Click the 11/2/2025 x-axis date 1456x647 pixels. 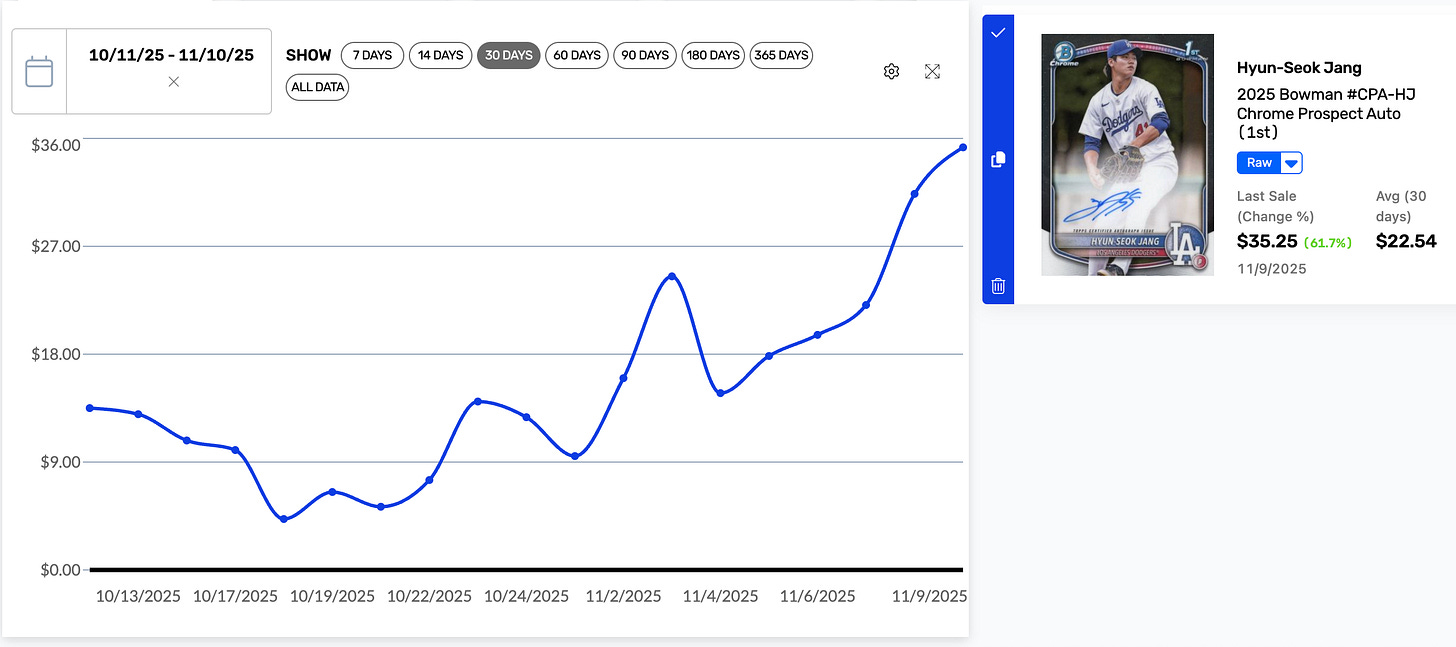coord(623,596)
